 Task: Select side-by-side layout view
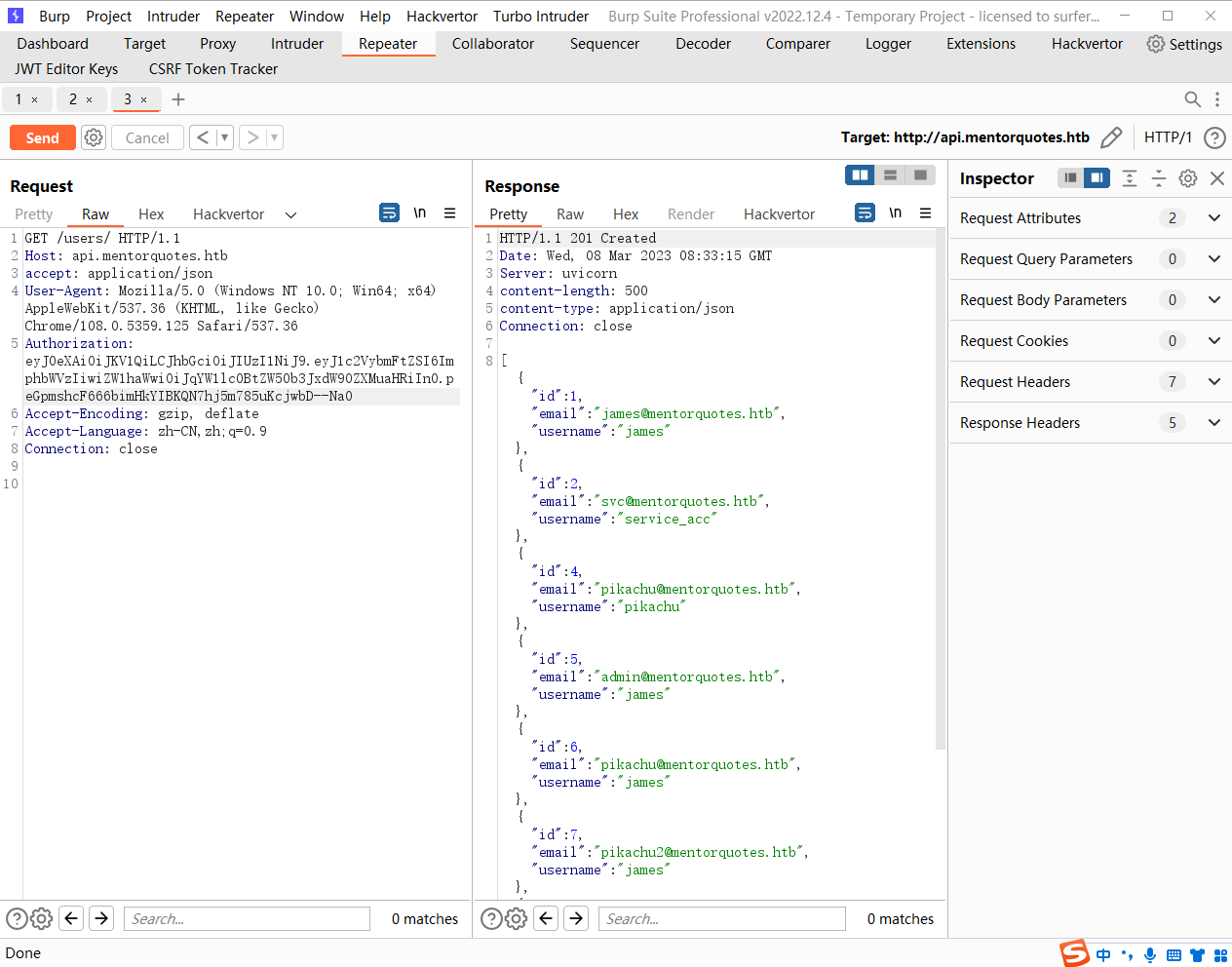point(860,175)
